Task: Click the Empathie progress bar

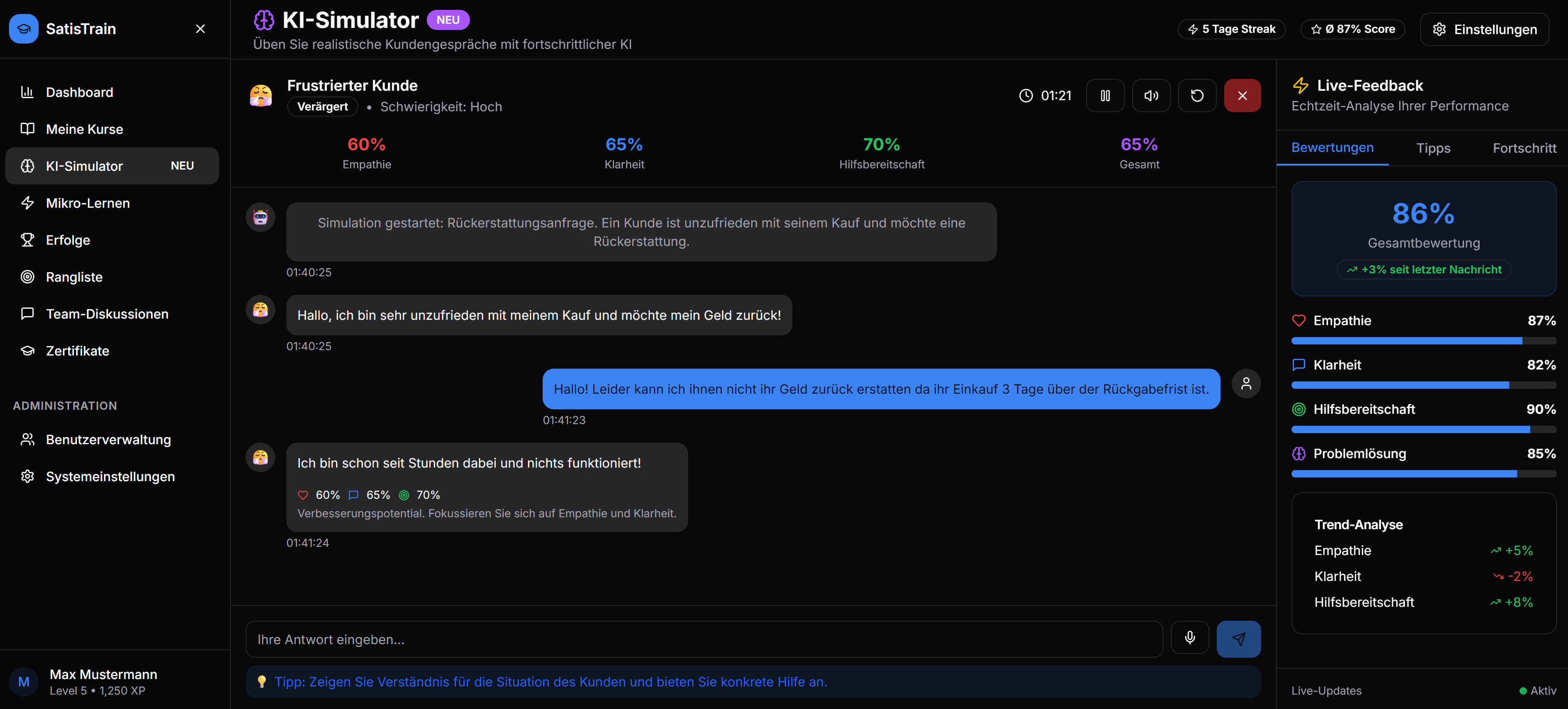Action: tap(1424, 340)
